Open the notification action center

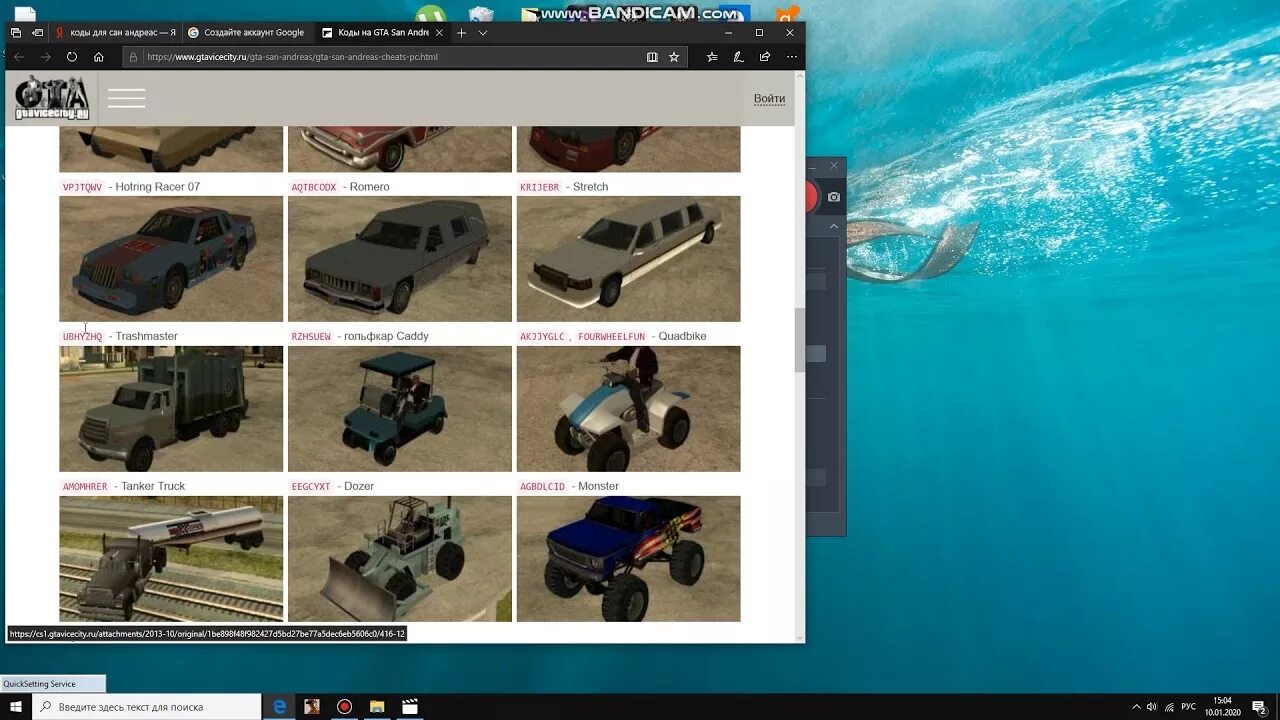1260,707
